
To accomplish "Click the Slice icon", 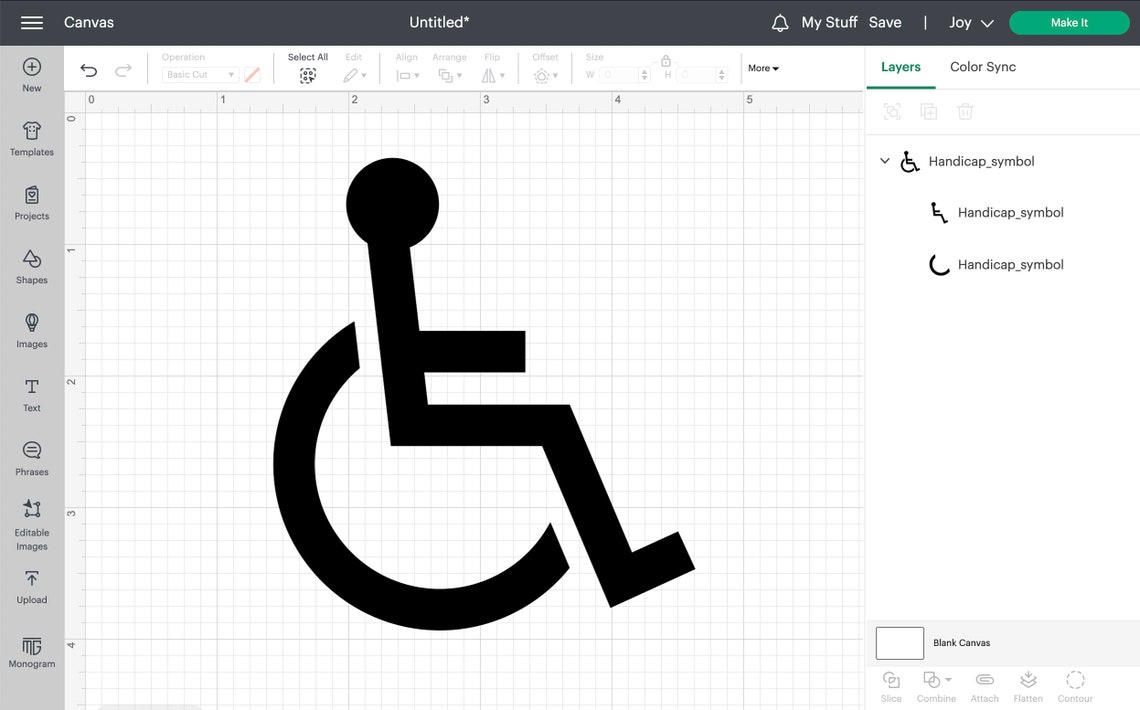I will point(891,684).
